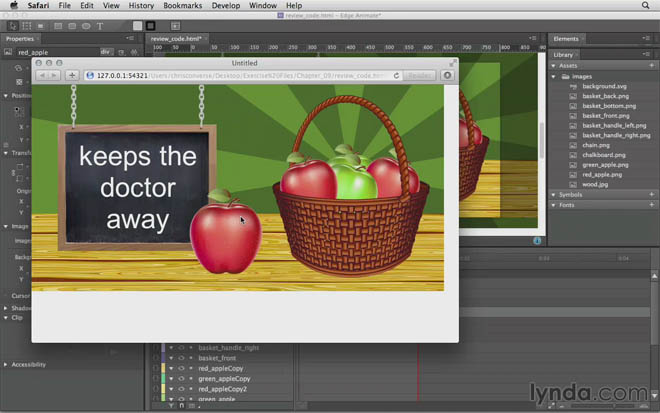Select basket_front.png in Library

[606, 116]
